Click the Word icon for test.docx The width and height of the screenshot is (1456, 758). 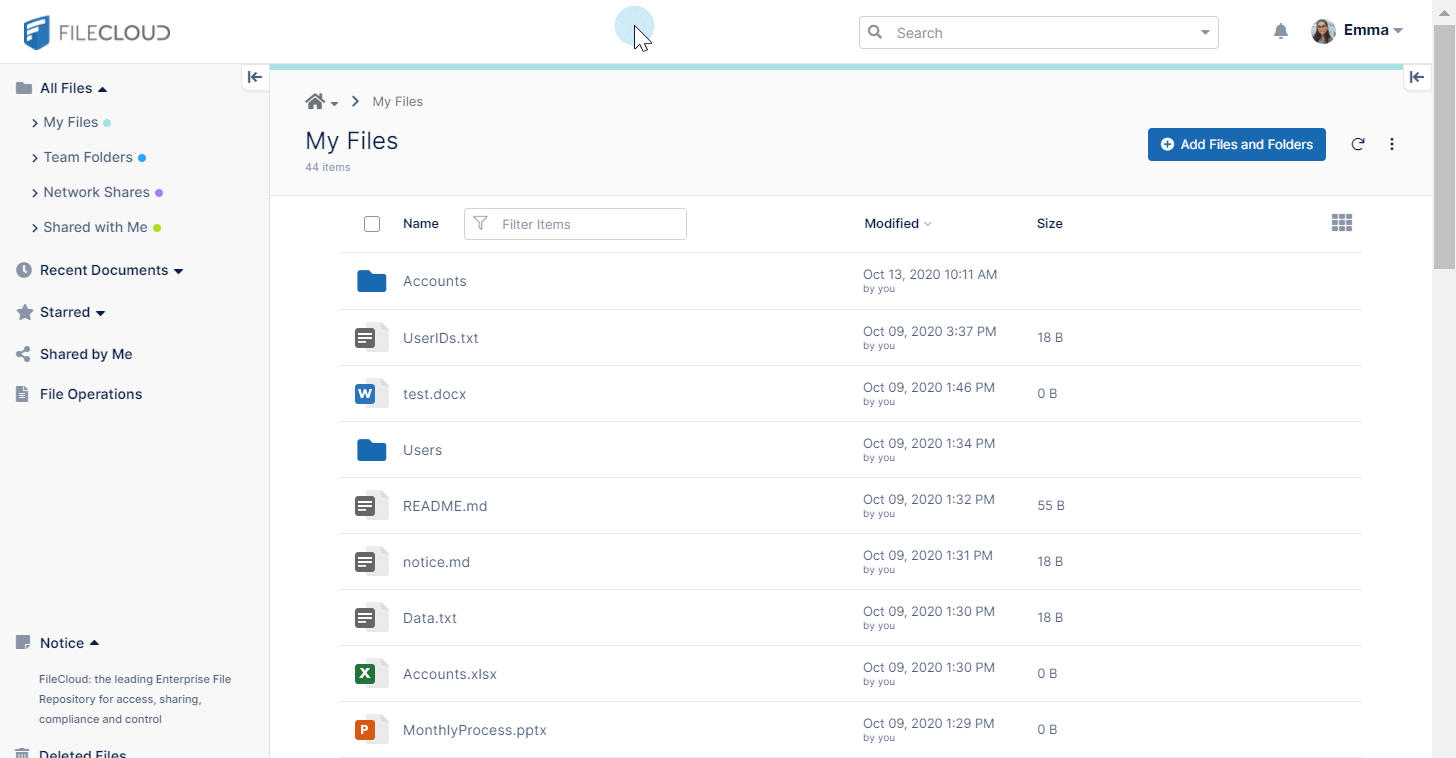click(371, 394)
